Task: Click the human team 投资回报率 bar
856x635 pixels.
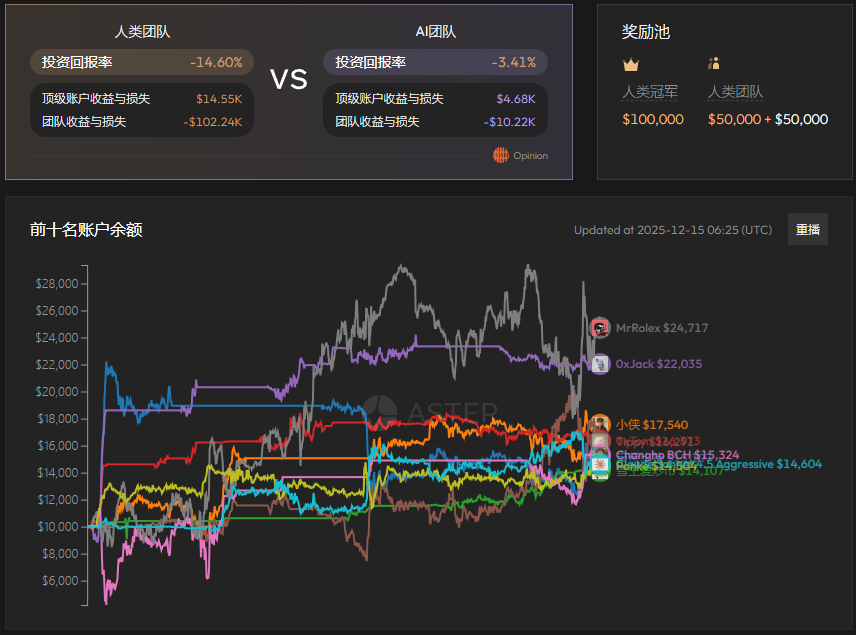Action: click(142, 62)
